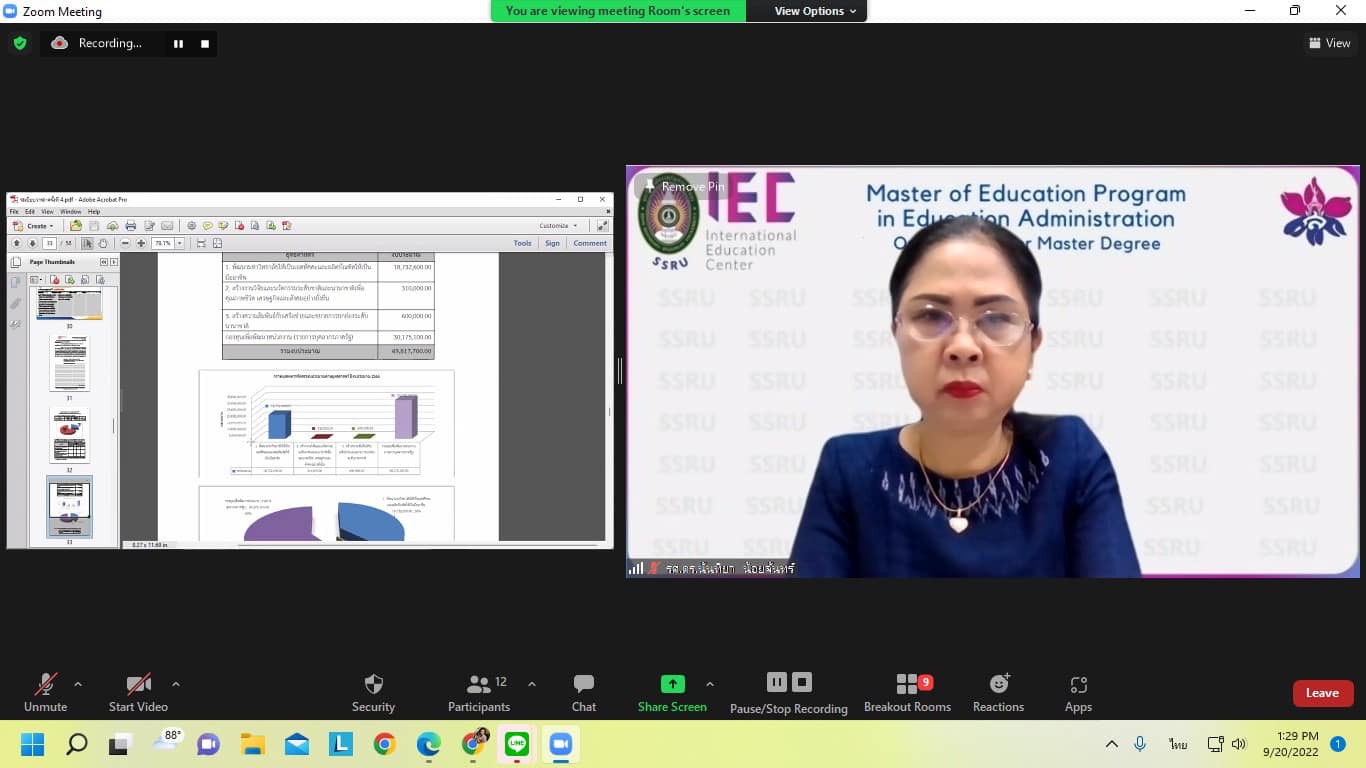
Task: Open the Security shield options
Action: tap(373, 692)
